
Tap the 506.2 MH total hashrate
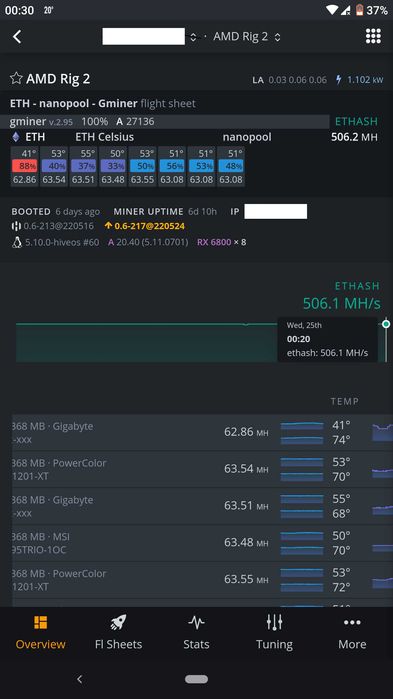coord(354,137)
